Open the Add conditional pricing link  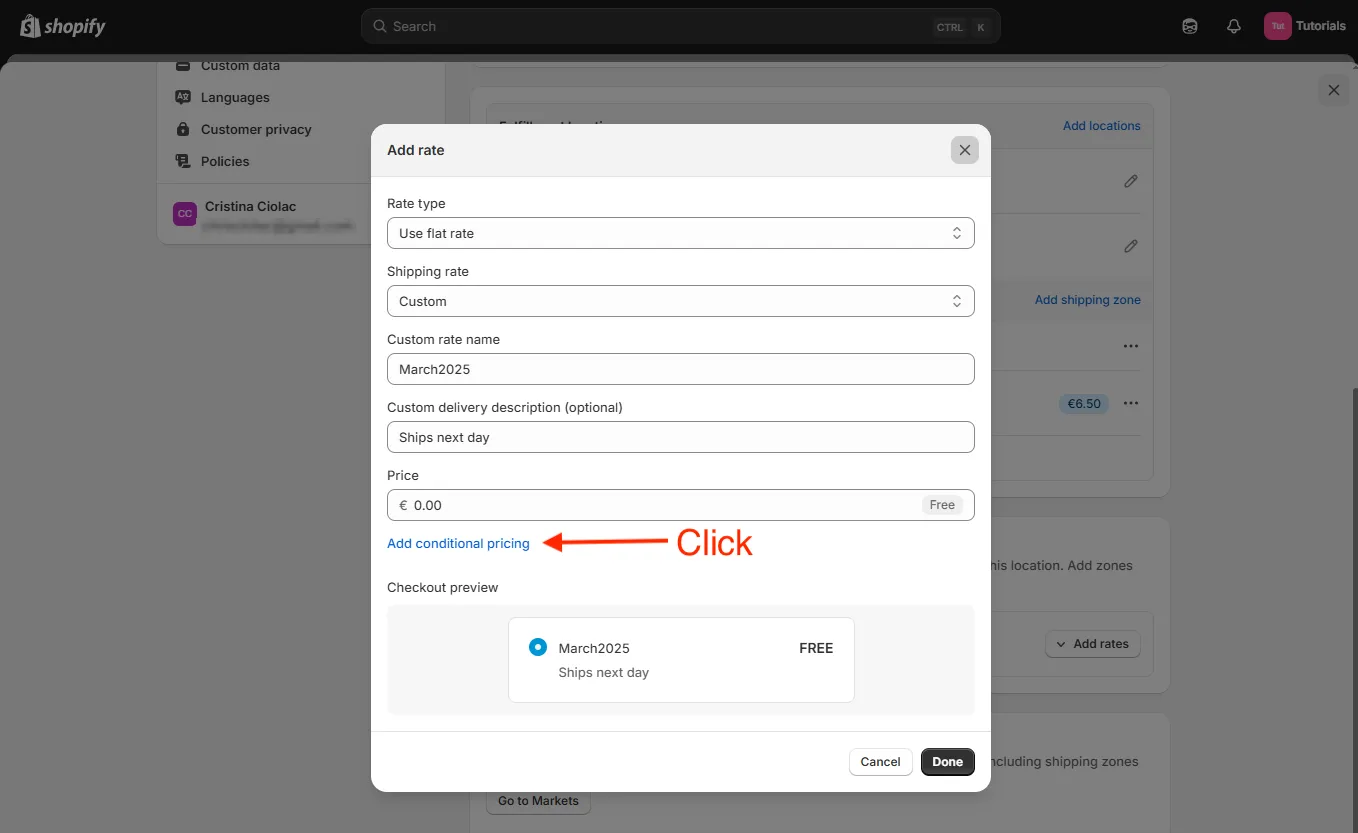click(x=458, y=543)
